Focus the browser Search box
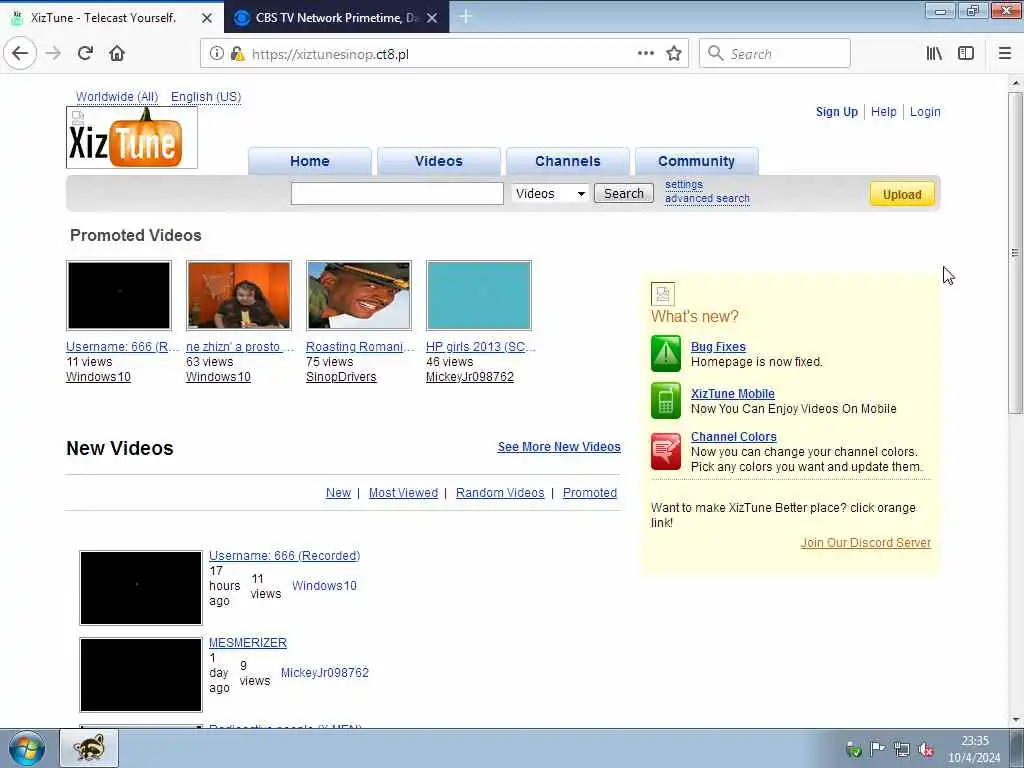Image resolution: width=1024 pixels, height=768 pixels. click(775, 54)
